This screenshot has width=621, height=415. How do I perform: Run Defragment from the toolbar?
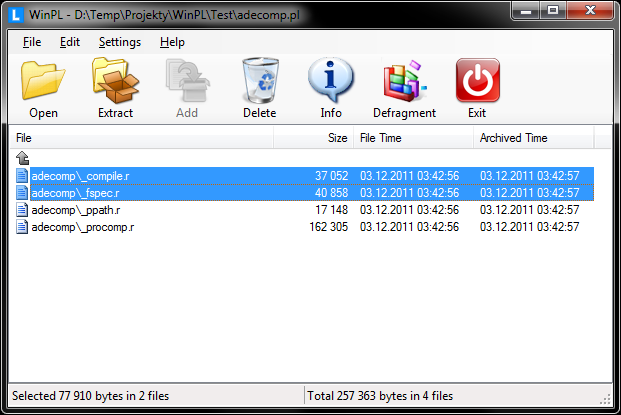[x=404, y=80]
